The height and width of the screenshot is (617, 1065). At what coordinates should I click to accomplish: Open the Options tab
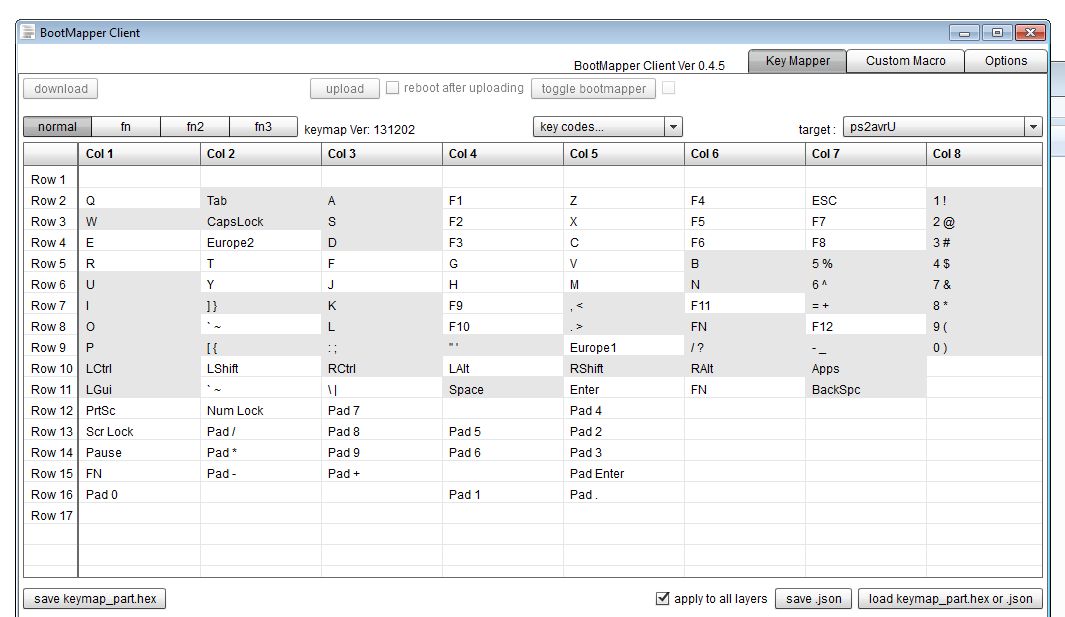point(1005,61)
